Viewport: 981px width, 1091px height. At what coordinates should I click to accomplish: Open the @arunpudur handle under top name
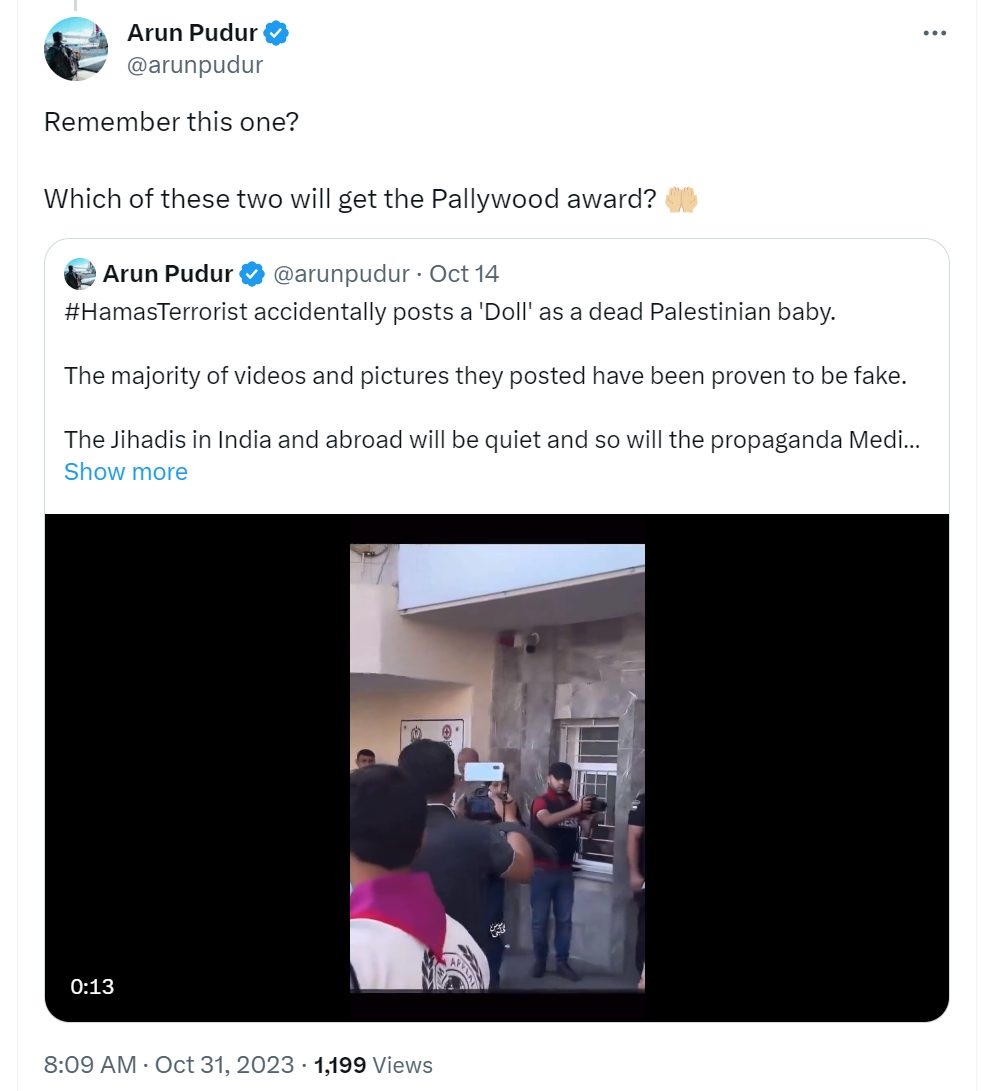[x=195, y=65]
